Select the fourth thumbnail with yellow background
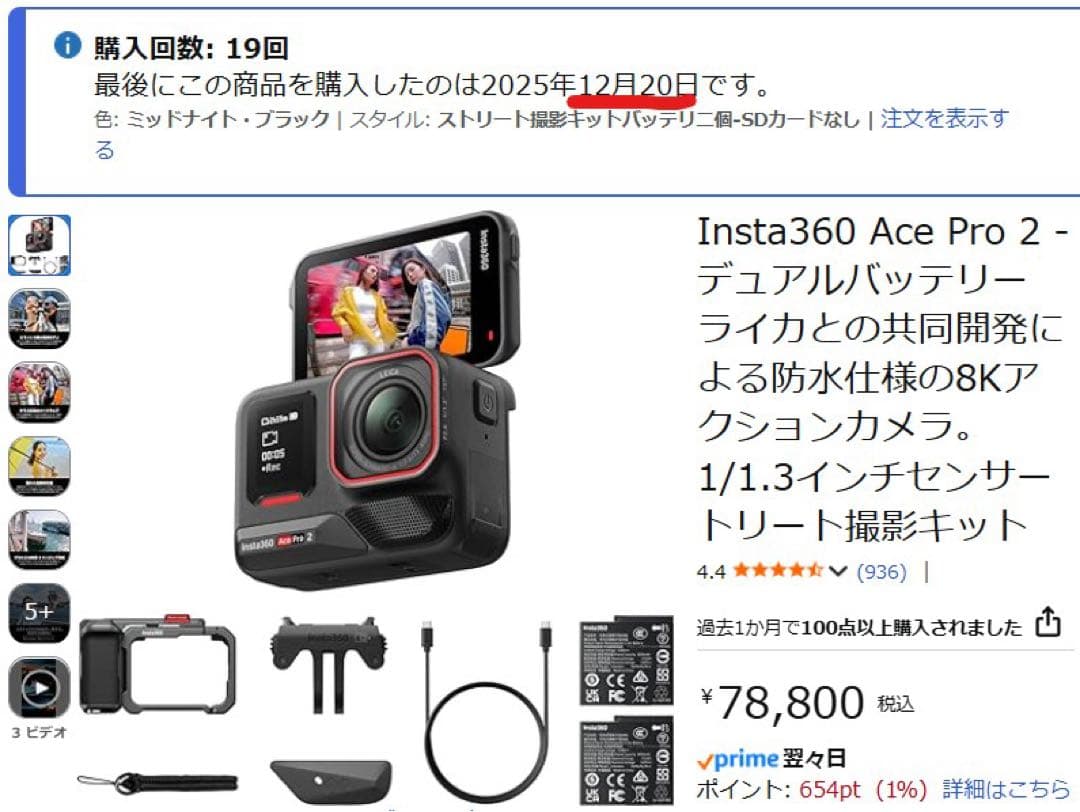The height and width of the screenshot is (812, 1080). pyautogui.click(x=39, y=466)
